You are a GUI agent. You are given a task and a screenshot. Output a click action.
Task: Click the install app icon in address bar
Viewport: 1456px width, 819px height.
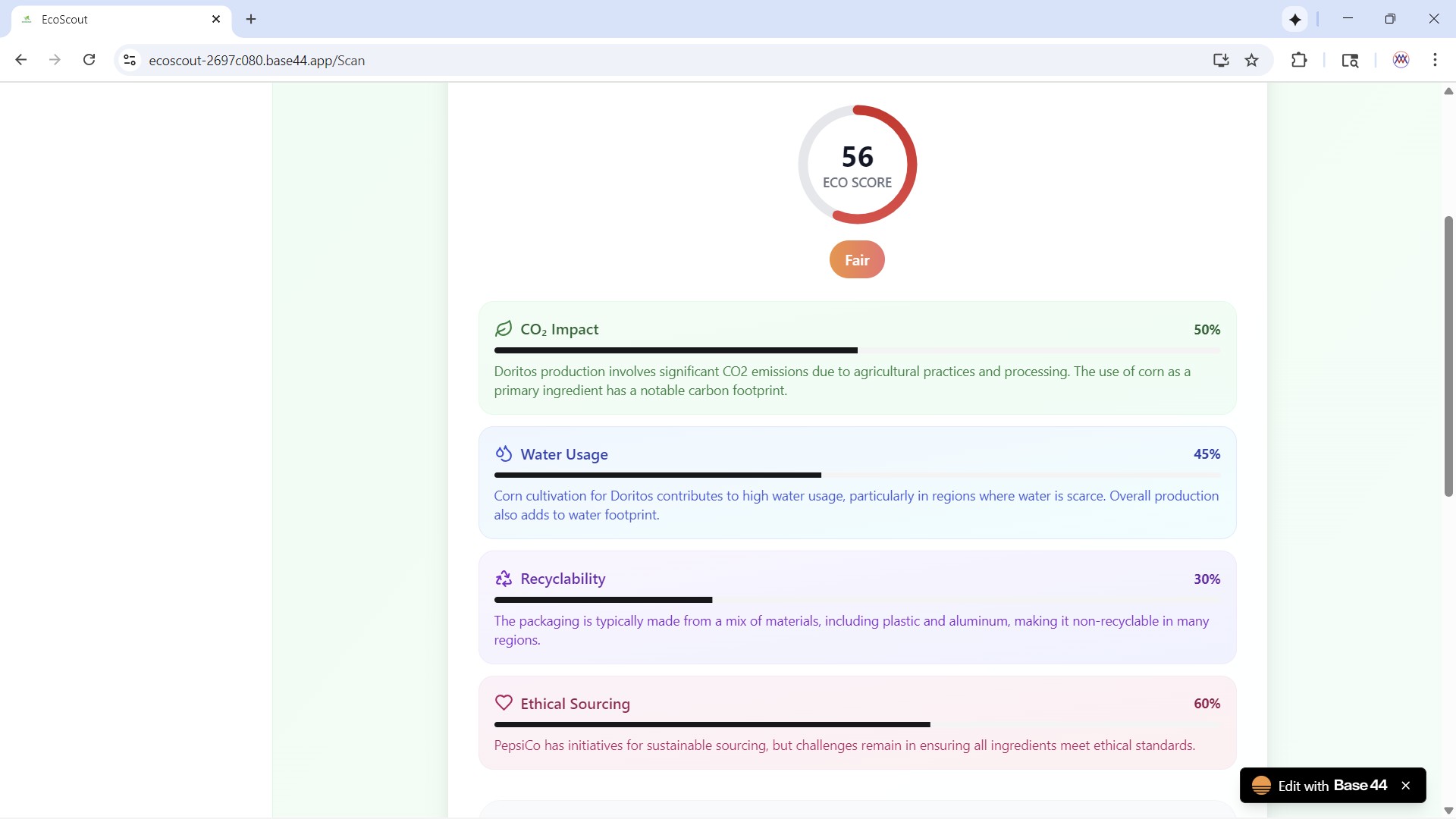click(x=1220, y=60)
